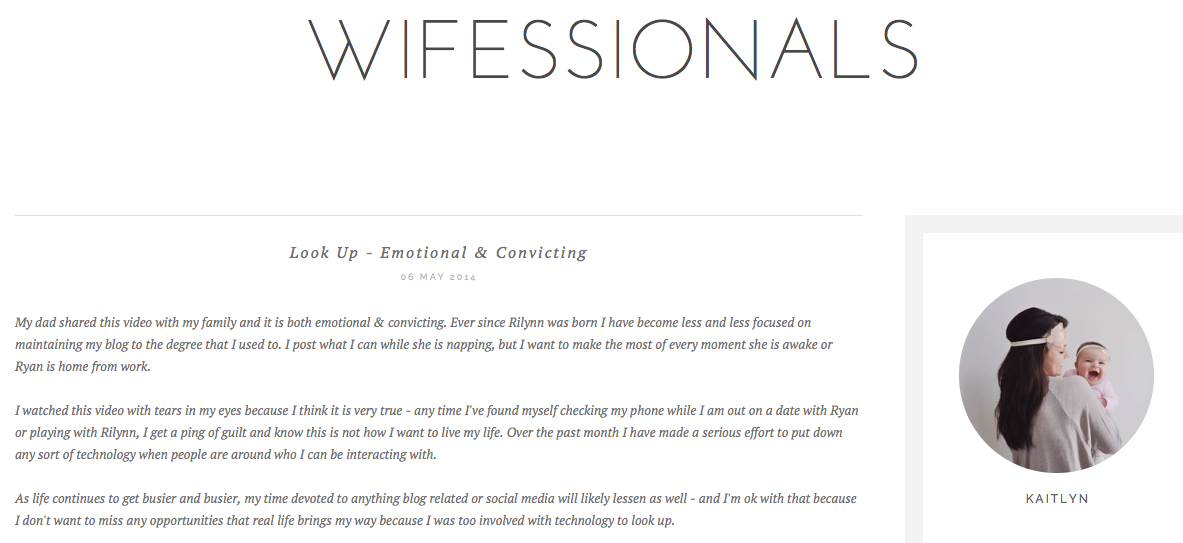The height and width of the screenshot is (543, 1183).
Task: Click the WIFESSIONALS blog header logo
Action: [613, 50]
